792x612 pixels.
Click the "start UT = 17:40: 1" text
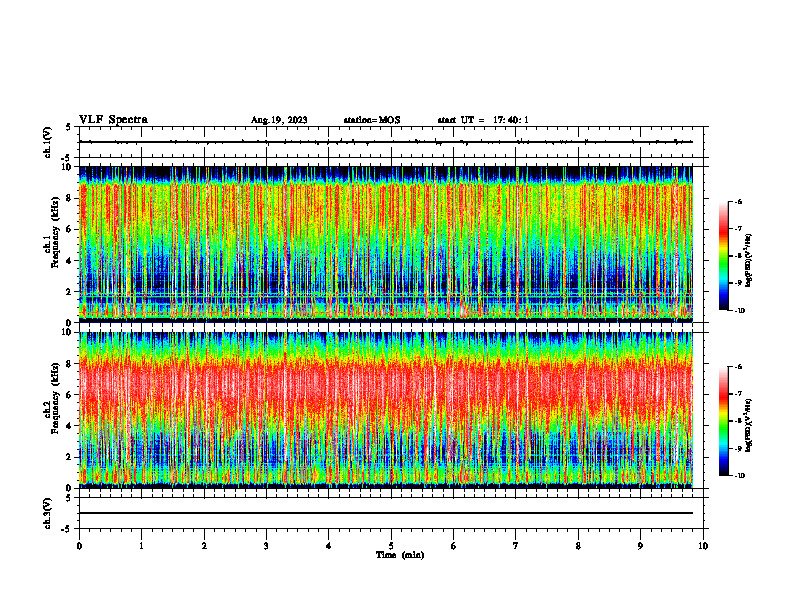pos(483,120)
